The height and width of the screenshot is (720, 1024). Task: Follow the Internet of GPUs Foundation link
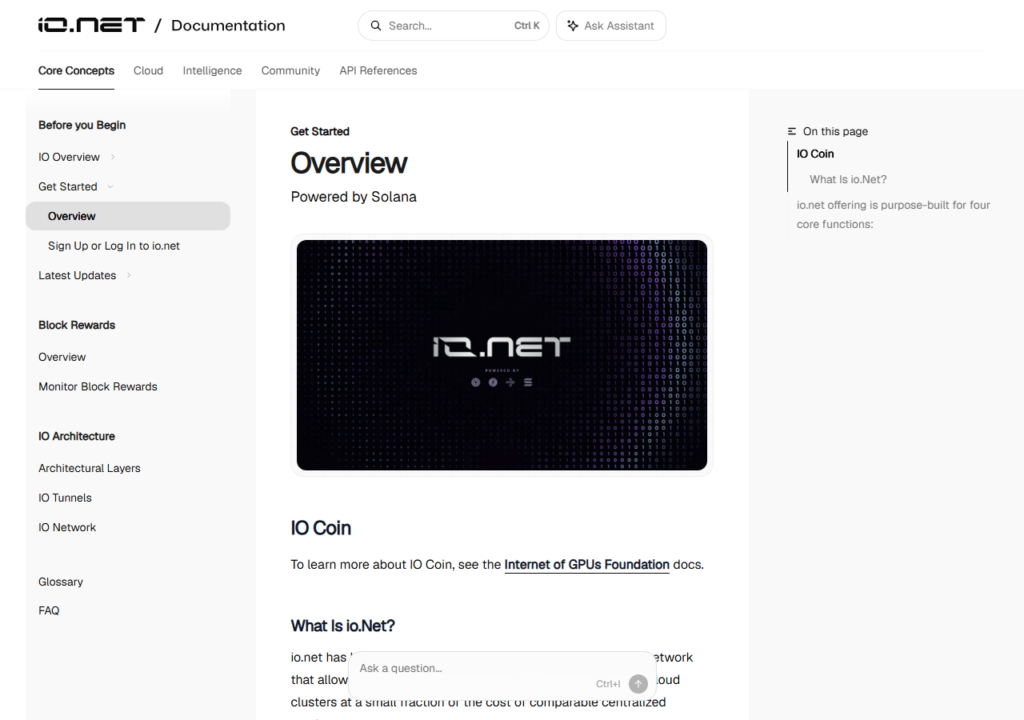coord(586,565)
